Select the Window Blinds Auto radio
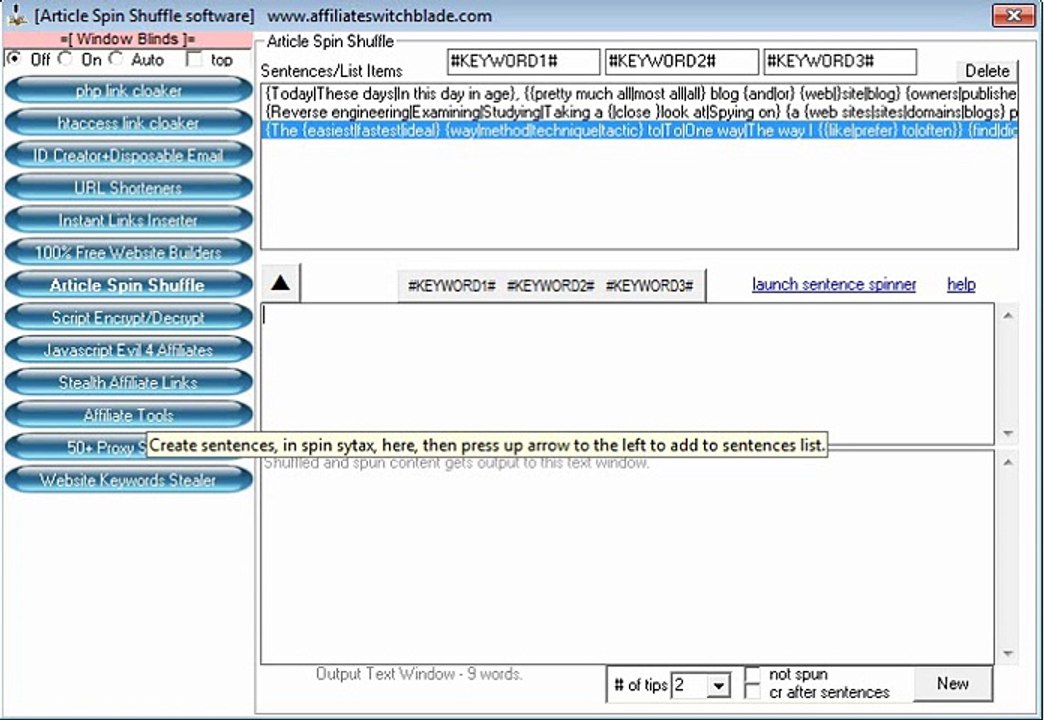The image size is (1044, 720). (x=116, y=59)
